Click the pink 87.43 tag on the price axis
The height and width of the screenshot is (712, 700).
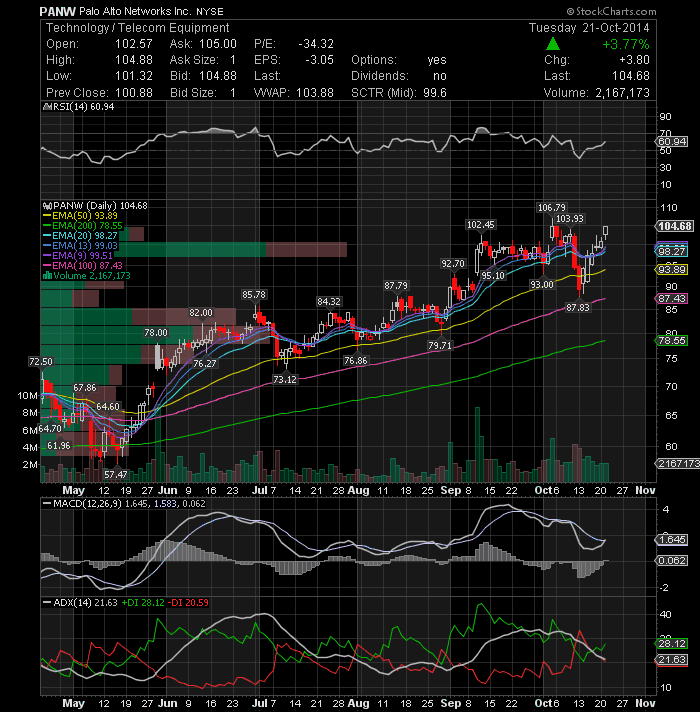pyautogui.click(x=672, y=298)
